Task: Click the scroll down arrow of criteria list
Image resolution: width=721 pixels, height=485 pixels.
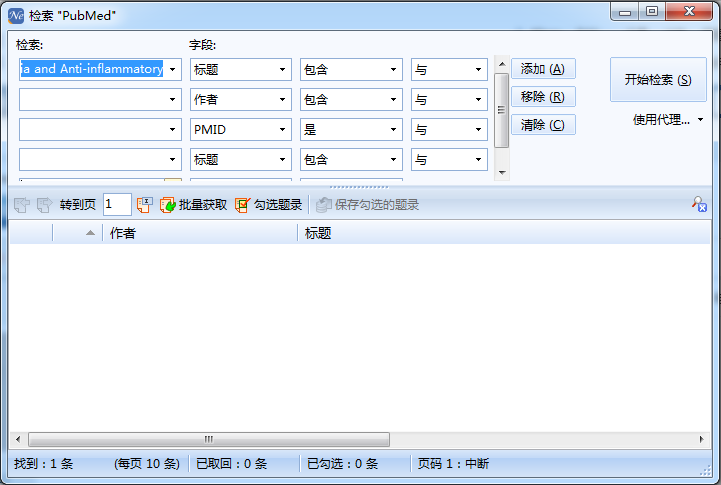Action: click(502, 172)
